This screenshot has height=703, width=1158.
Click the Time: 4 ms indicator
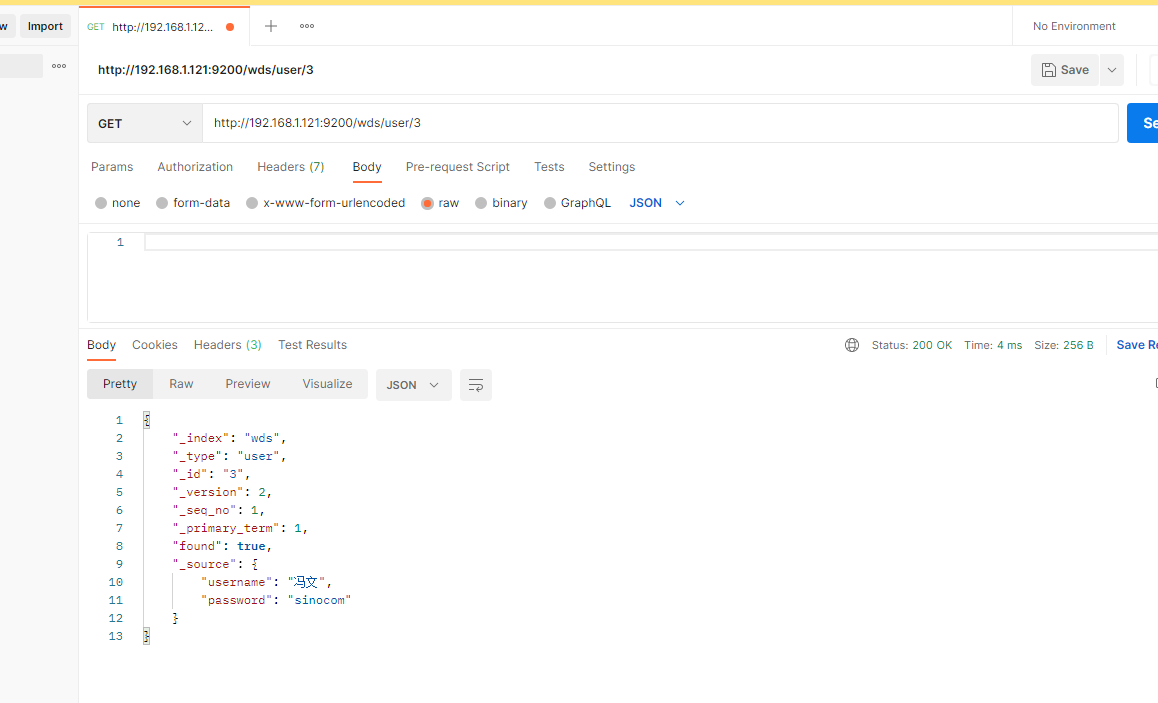[x=993, y=345]
